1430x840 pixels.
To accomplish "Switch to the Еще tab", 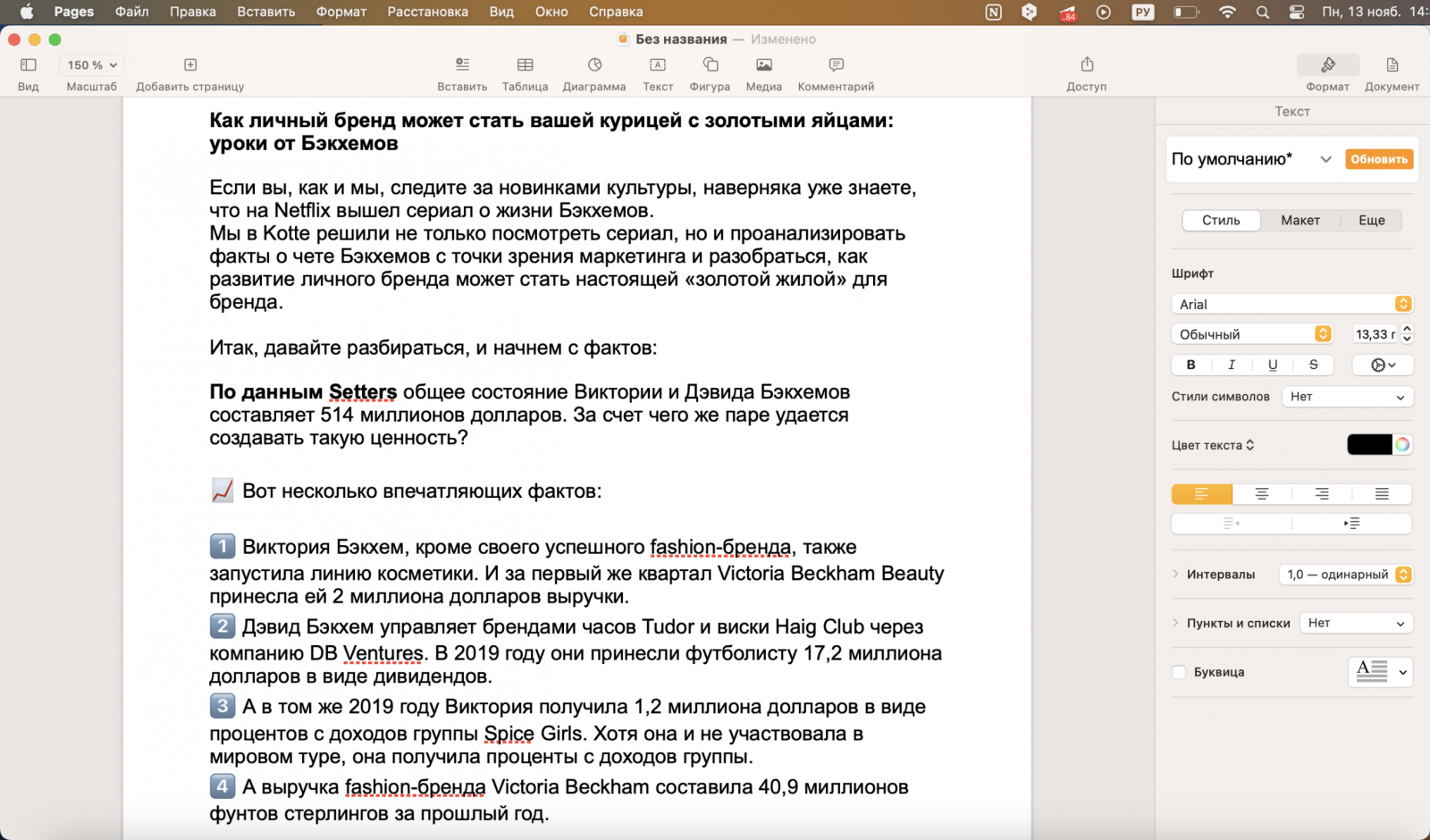I will coord(1372,221).
